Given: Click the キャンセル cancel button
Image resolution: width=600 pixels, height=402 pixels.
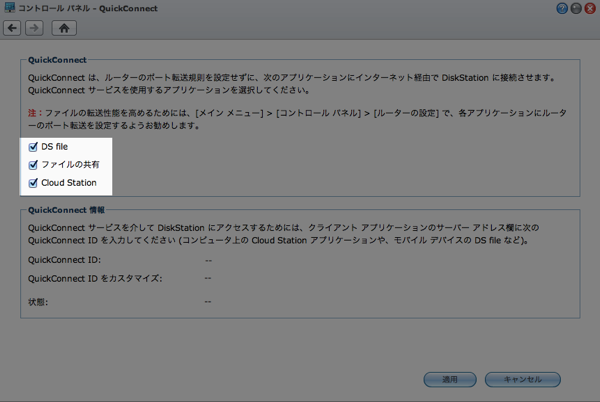Looking at the screenshot, I should (x=522, y=379).
